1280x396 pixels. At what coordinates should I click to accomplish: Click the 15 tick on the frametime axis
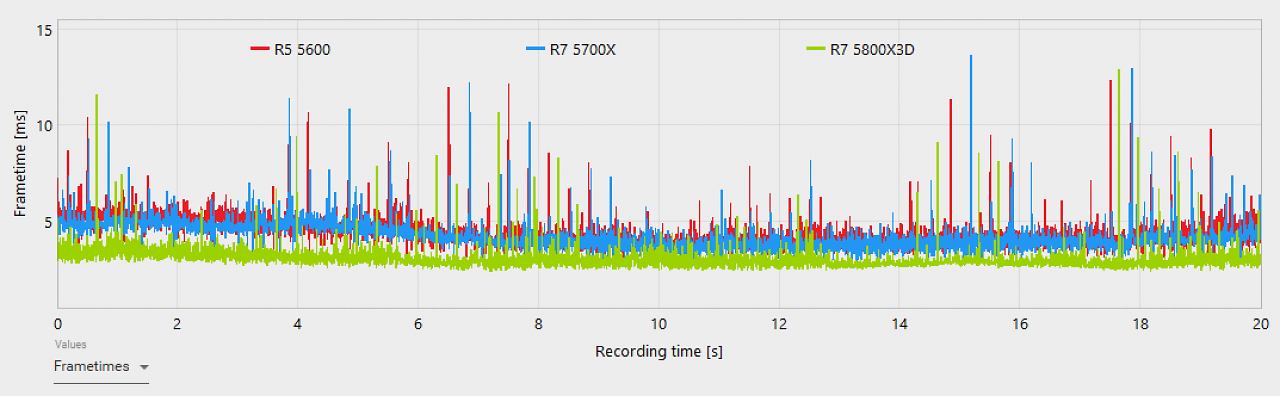tap(44, 30)
